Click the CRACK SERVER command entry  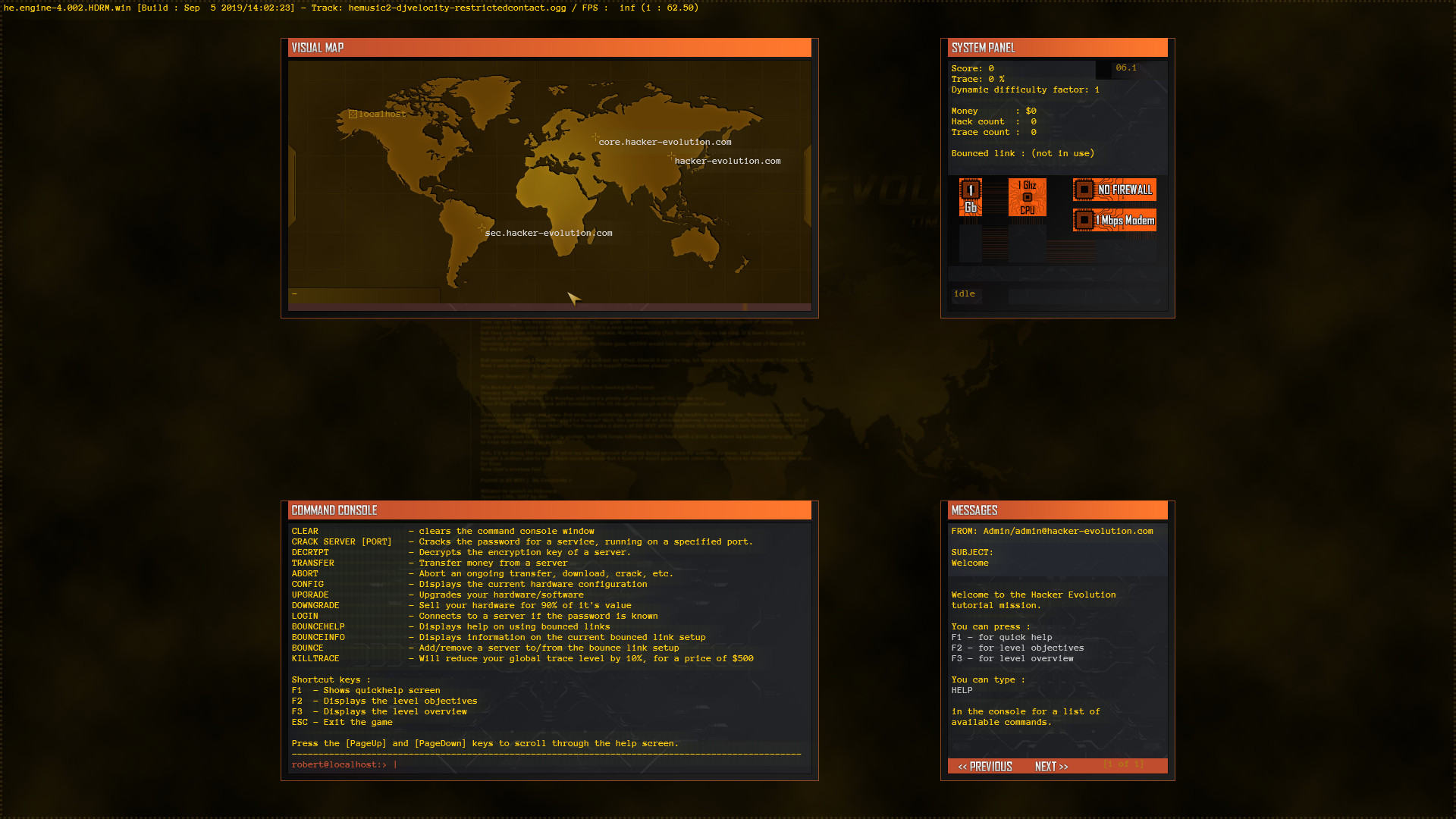[x=342, y=541]
